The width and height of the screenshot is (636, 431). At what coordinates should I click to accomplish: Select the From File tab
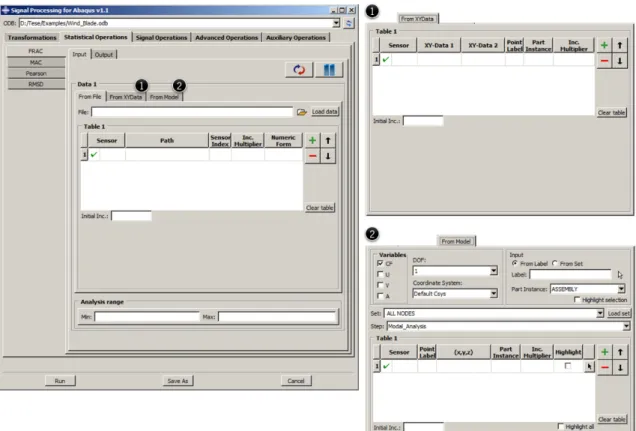(x=90, y=96)
